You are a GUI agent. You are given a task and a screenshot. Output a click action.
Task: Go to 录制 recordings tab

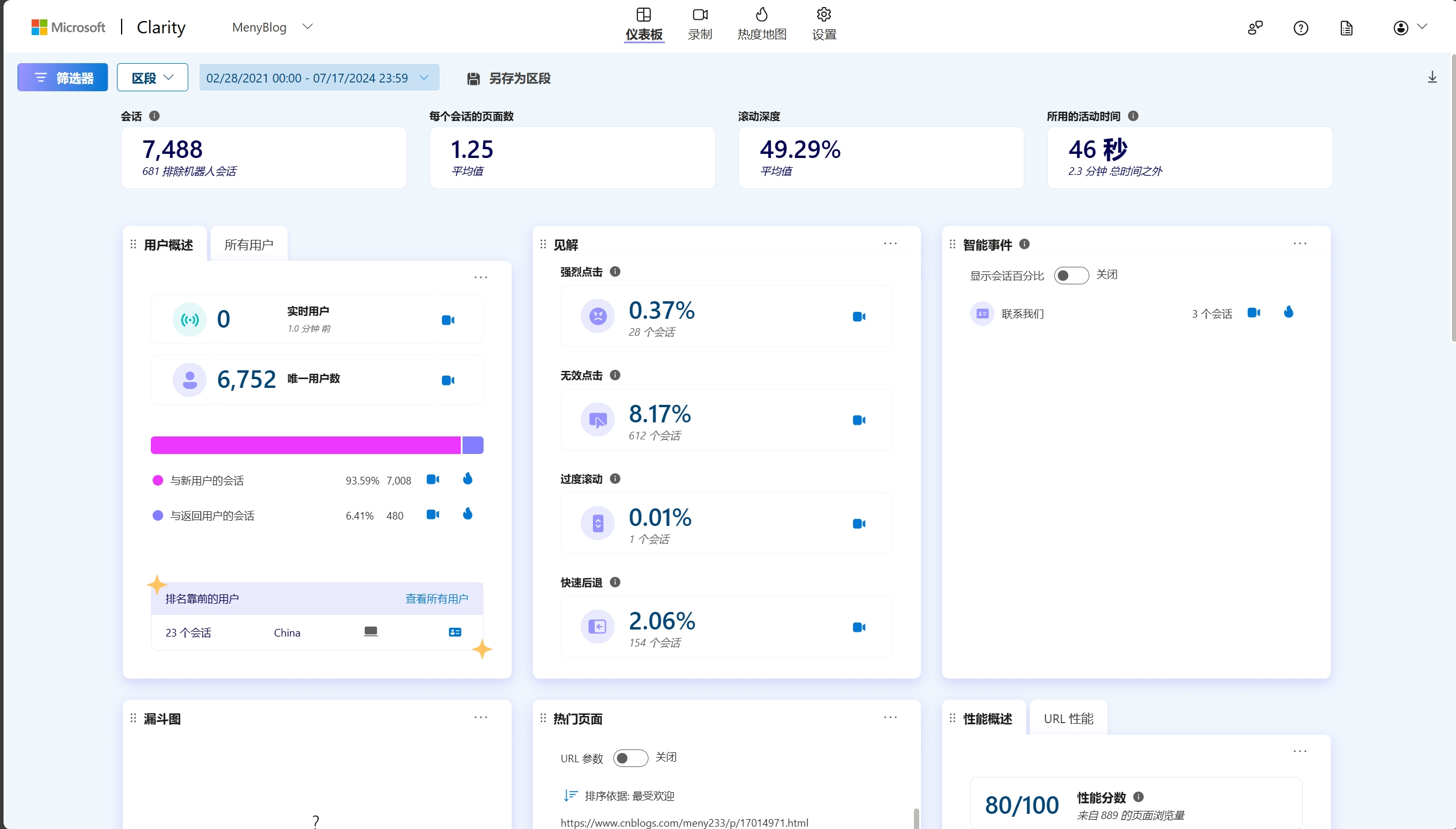(700, 25)
